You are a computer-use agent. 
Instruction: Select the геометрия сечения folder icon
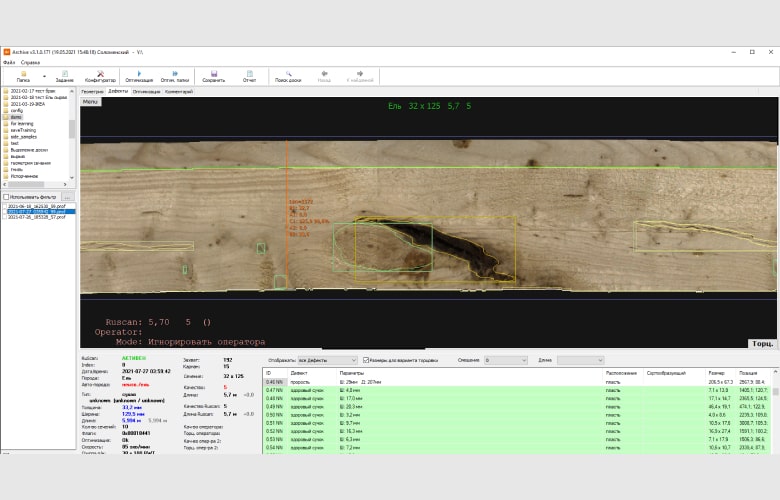click(x=6, y=163)
